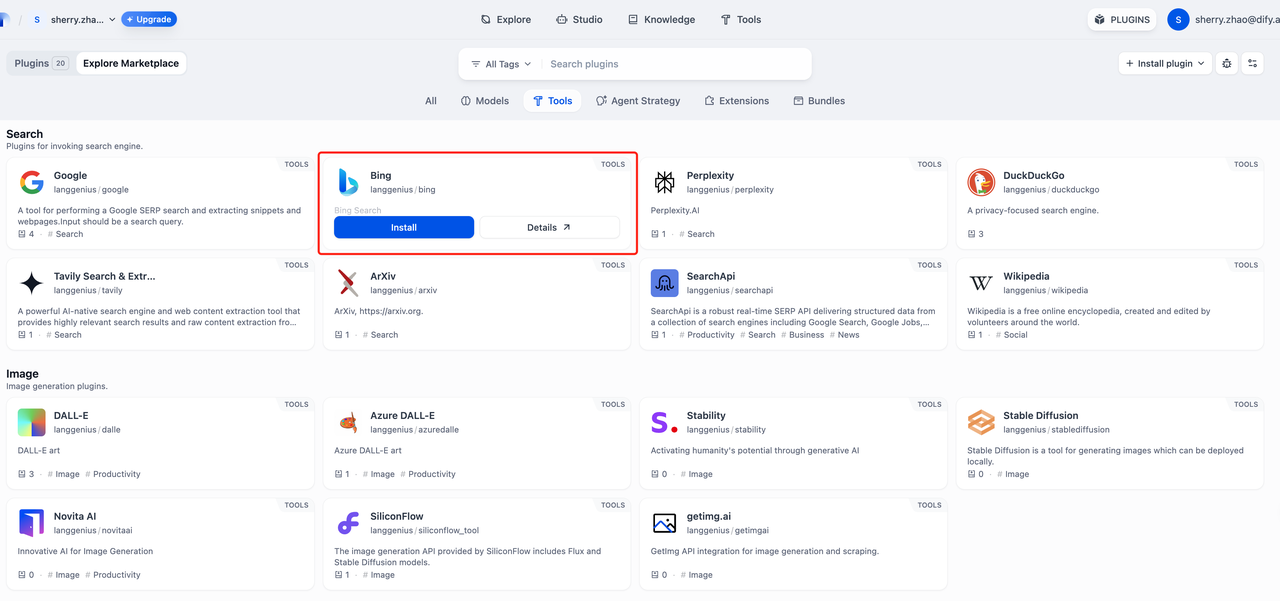Click the Wikipedia plugin logo
The width and height of the screenshot is (1280, 601).
click(981, 283)
